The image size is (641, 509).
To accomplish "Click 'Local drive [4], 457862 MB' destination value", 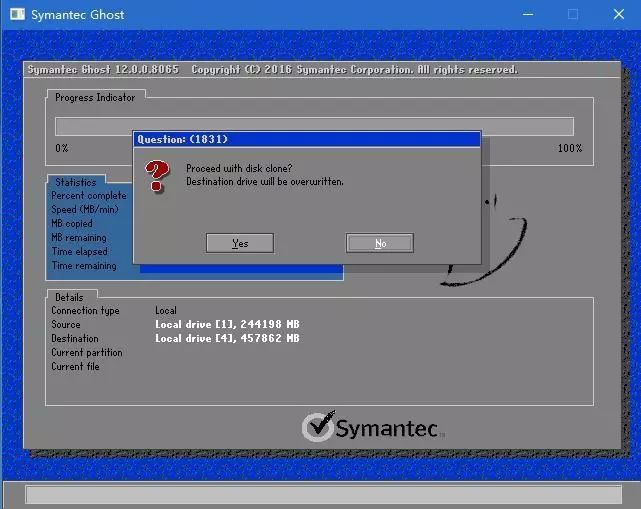I will [227, 338].
